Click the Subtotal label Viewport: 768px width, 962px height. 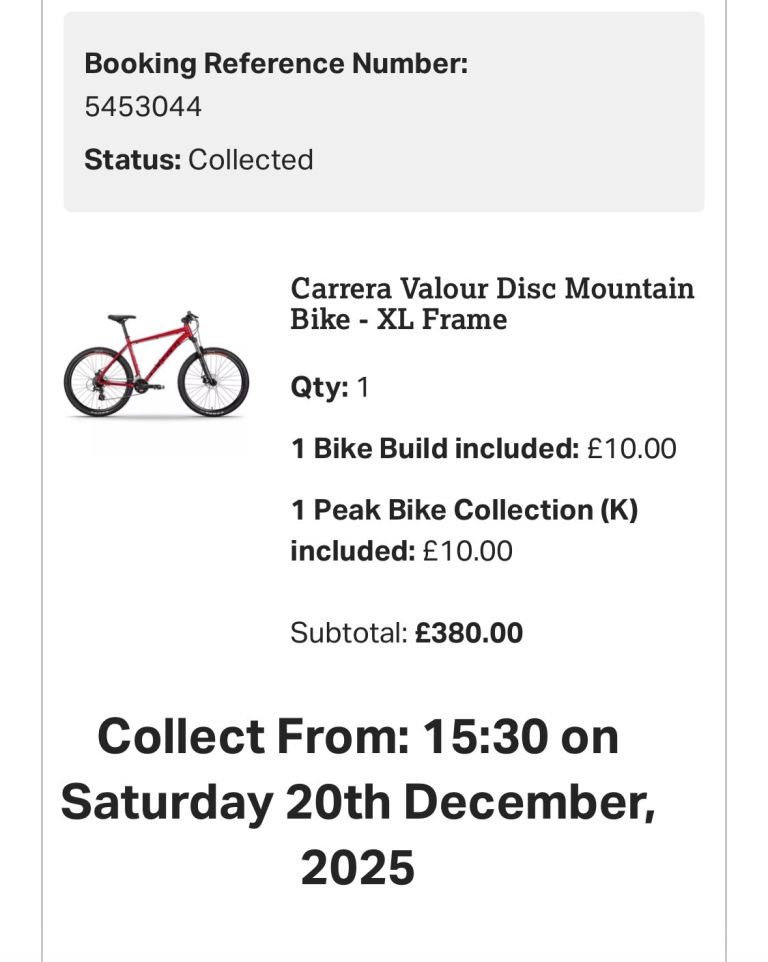(349, 633)
